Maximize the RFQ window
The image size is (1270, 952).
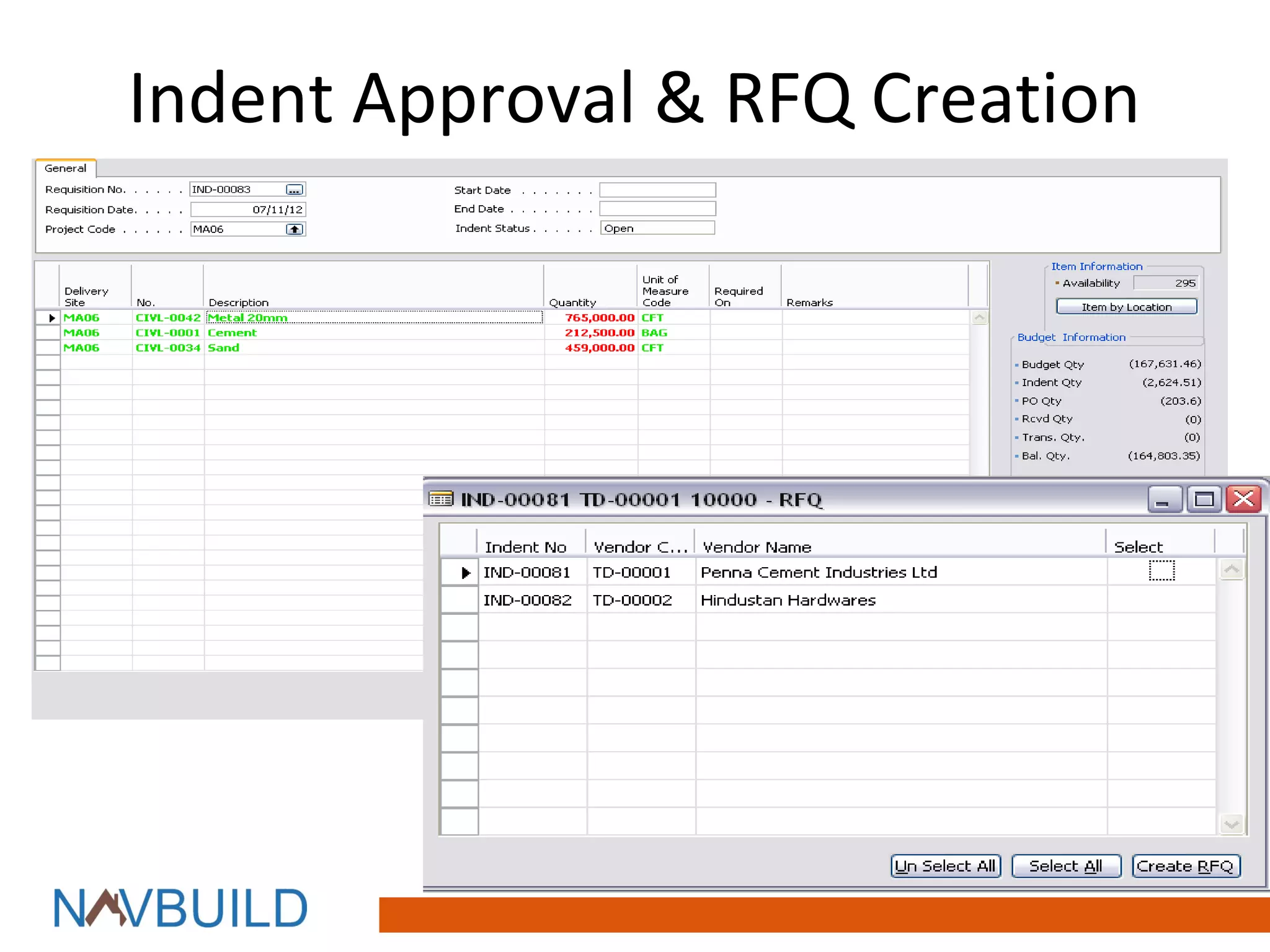pyautogui.click(x=1204, y=499)
